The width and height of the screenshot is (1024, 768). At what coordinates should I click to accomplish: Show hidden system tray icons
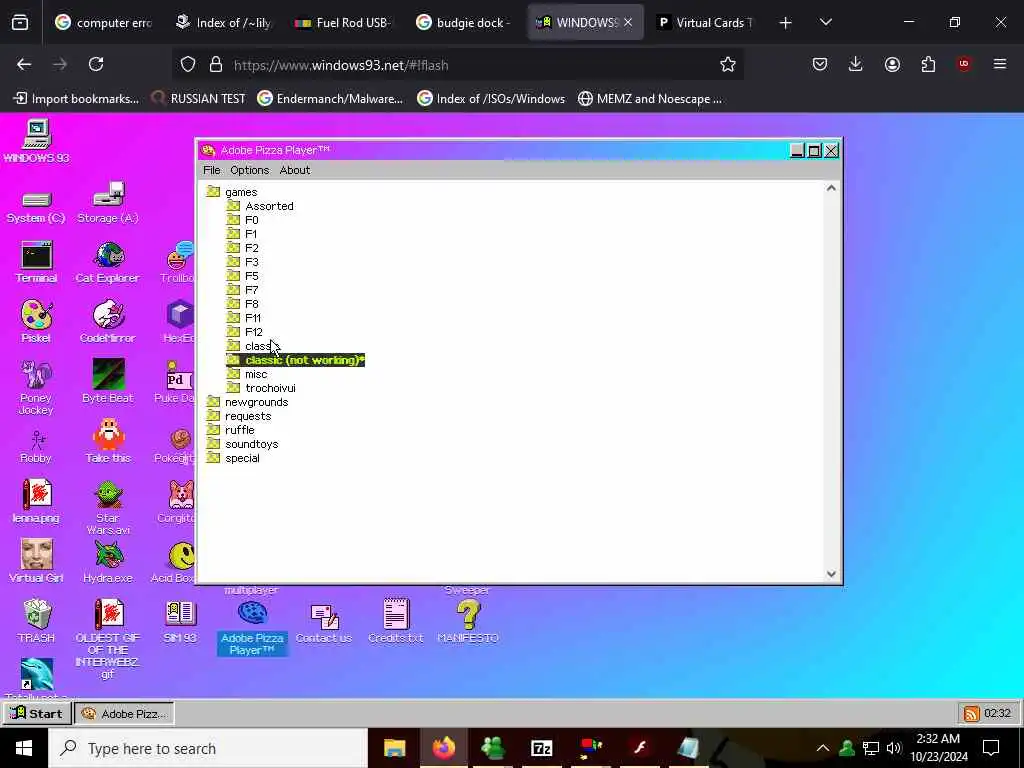coord(823,748)
